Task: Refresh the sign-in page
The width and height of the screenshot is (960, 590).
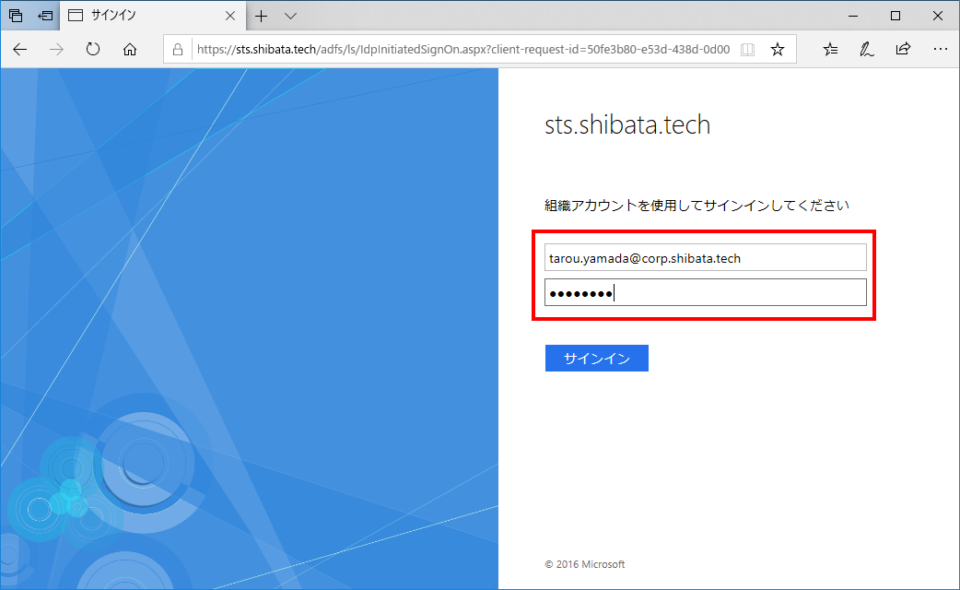Action: (93, 50)
